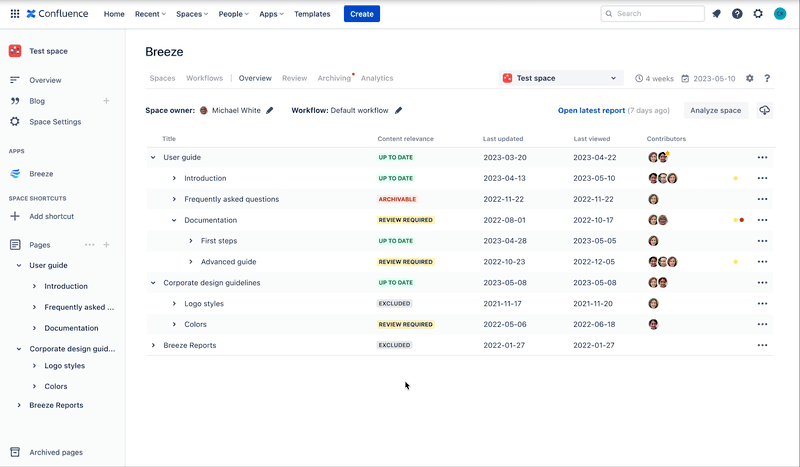Open the People menu
This screenshot has height=467, width=800.
tap(233, 14)
